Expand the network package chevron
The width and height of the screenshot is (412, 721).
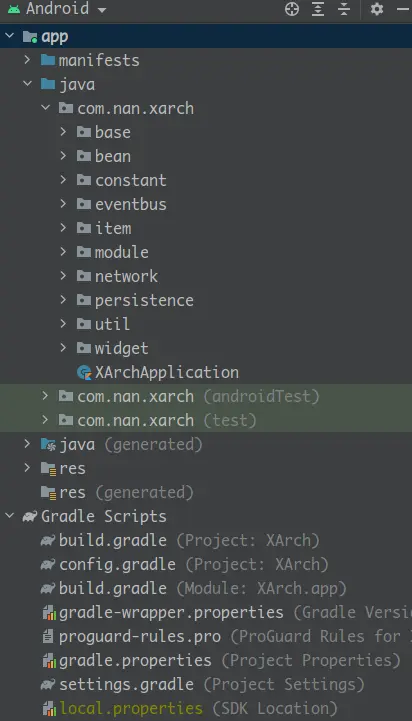pyautogui.click(x=63, y=276)
